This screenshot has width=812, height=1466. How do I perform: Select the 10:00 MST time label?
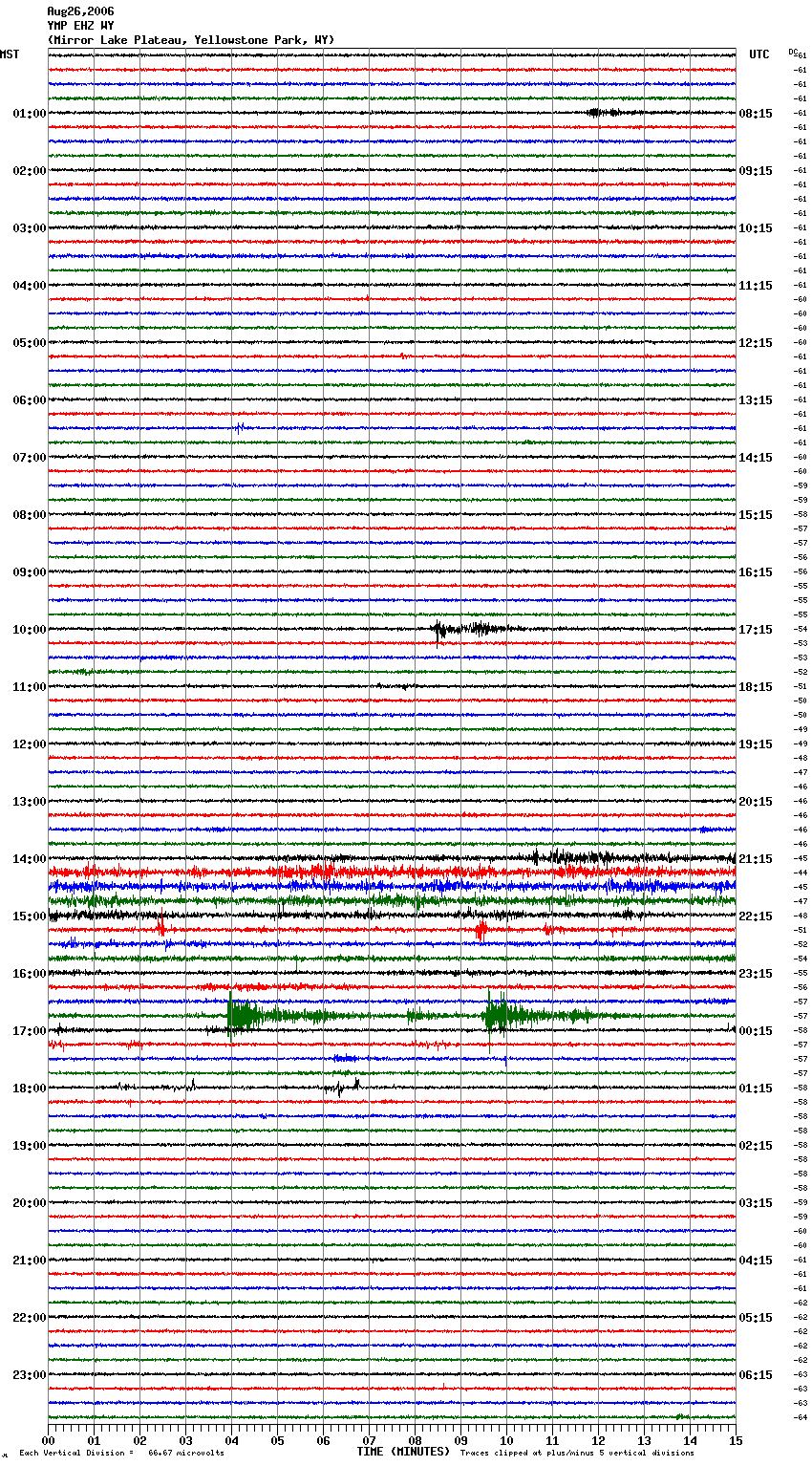click(30, 630)
